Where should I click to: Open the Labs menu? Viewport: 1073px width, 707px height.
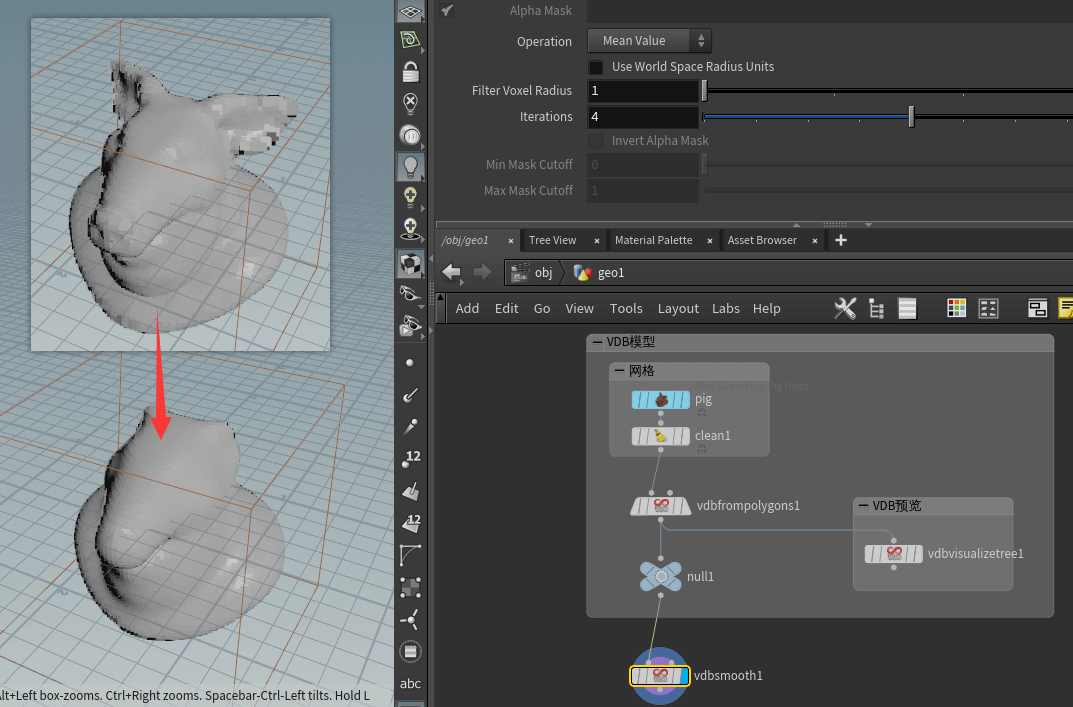click(725, 308)
